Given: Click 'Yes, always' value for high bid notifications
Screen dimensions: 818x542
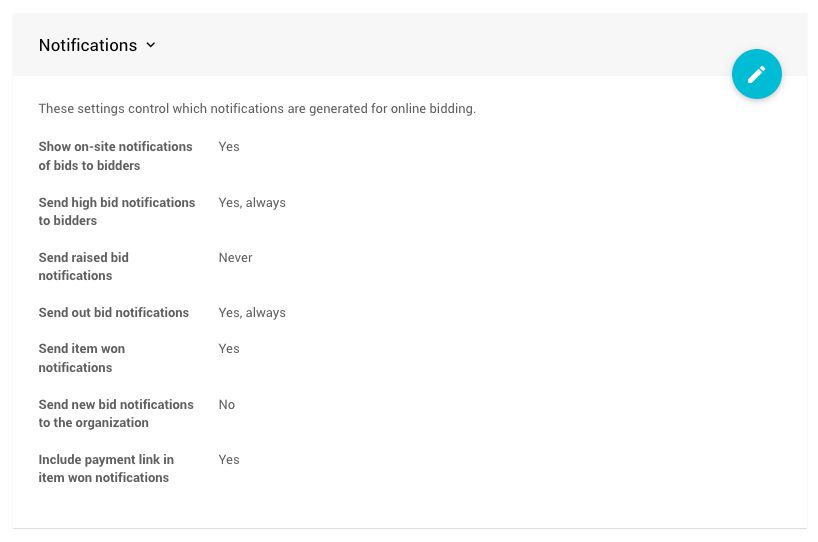Looking at the screenshot, I should click(252, 203).
